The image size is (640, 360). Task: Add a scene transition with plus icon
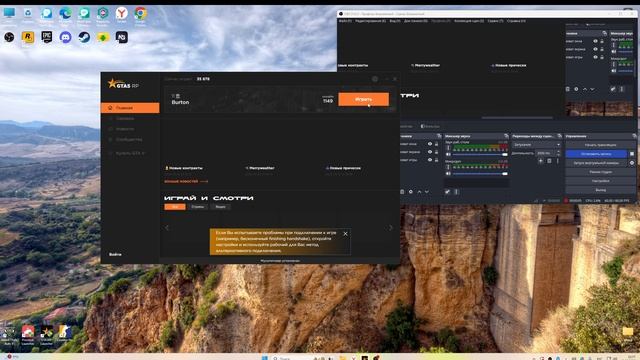coord(540,161)
